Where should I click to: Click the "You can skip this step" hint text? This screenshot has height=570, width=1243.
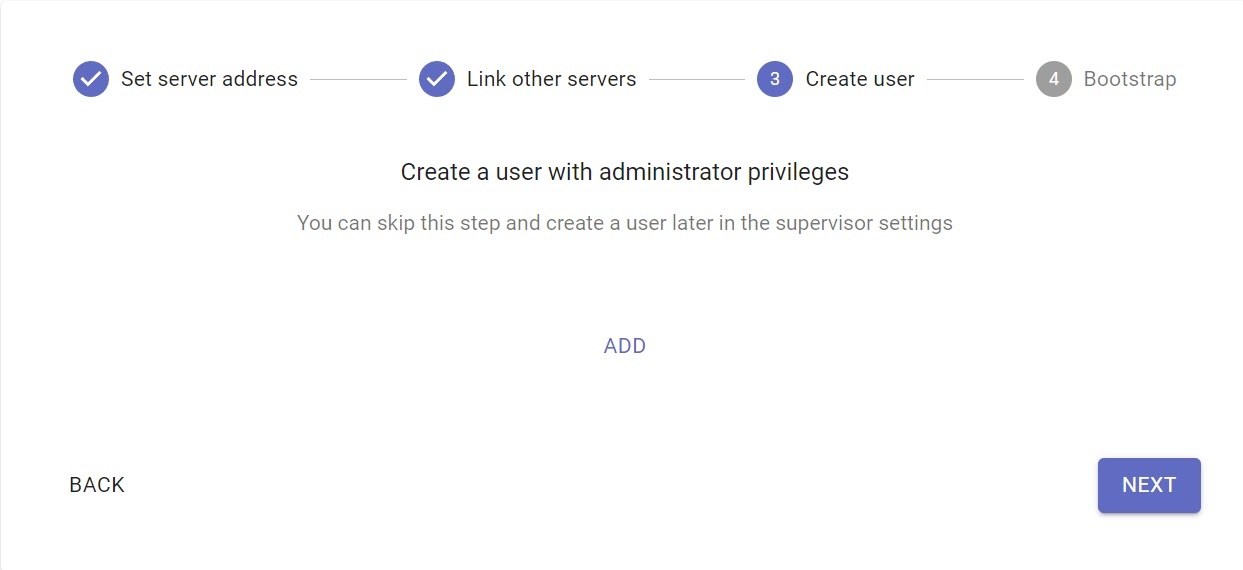coord(398,223)
